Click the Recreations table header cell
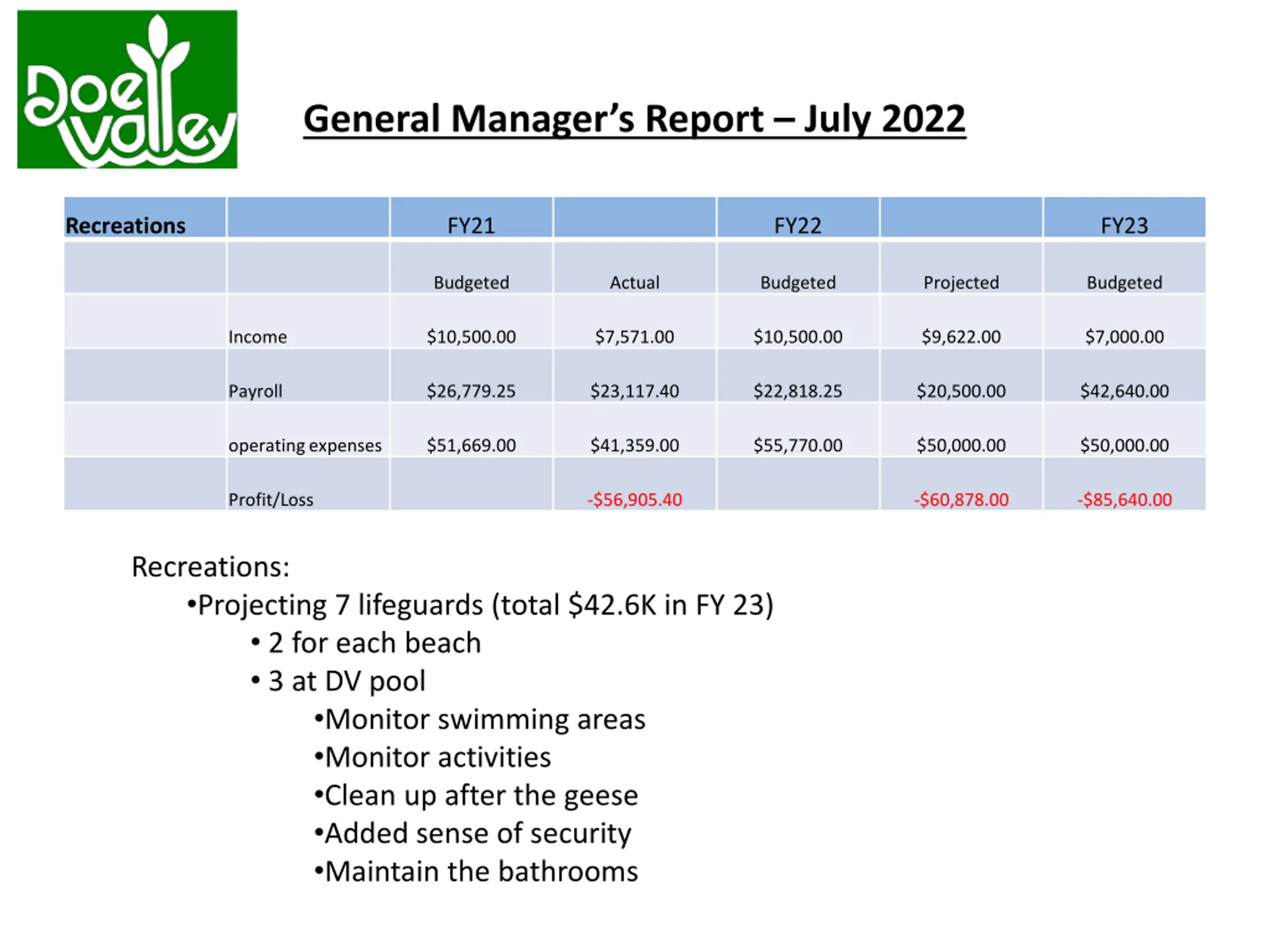Viewport: 1270px width, 952px height. (145, 217)
